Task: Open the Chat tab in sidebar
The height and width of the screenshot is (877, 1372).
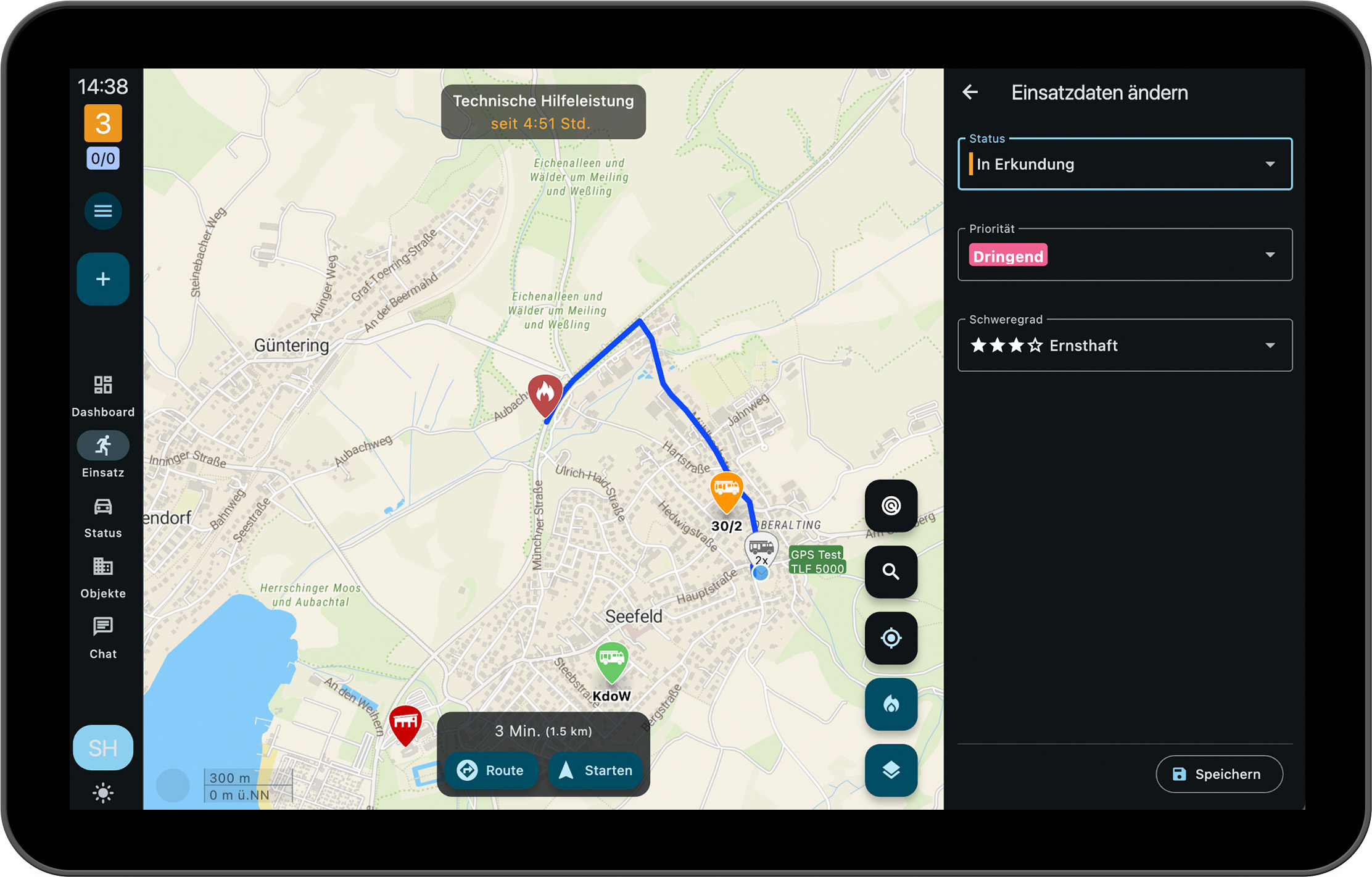Action: pos(102,638)
